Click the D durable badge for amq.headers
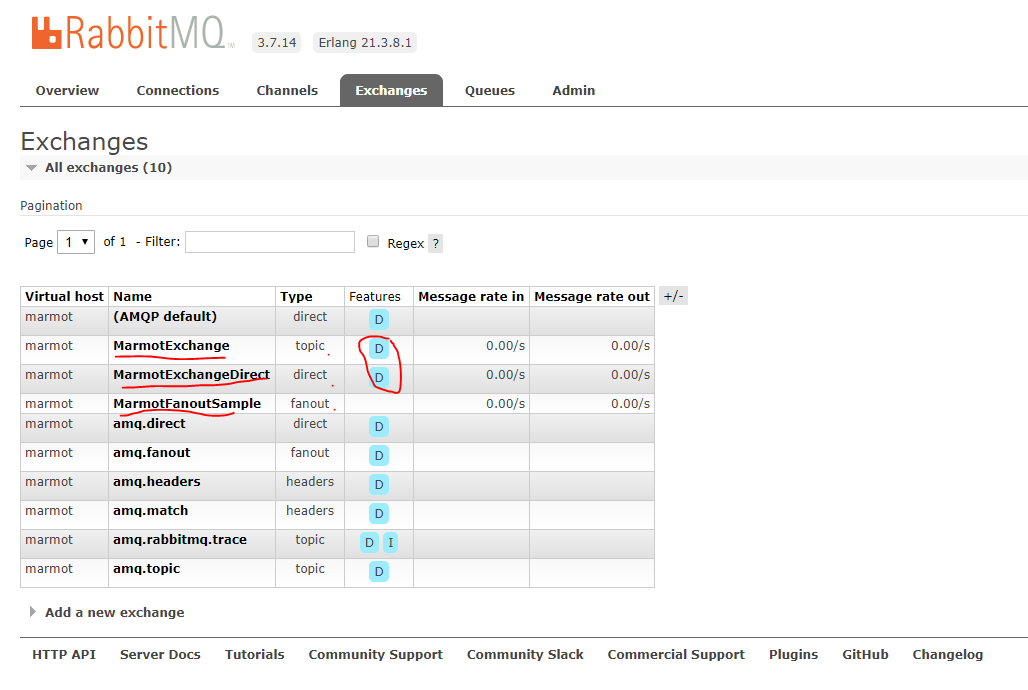Image resolution: width=1028 pixels, height=690 pixels. click(378, 484)
